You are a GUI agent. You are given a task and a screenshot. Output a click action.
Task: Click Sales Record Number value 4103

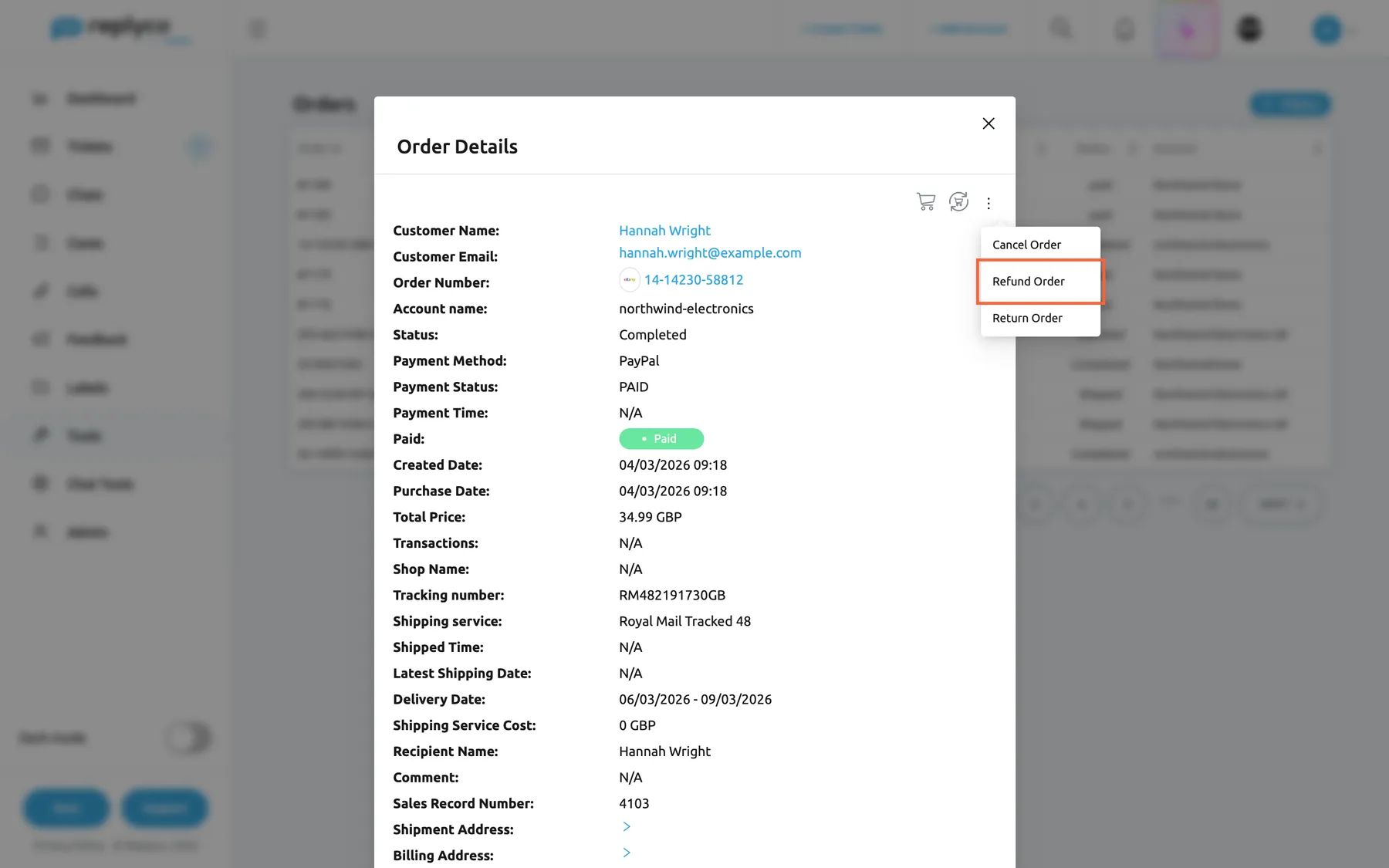click(634, 803)
